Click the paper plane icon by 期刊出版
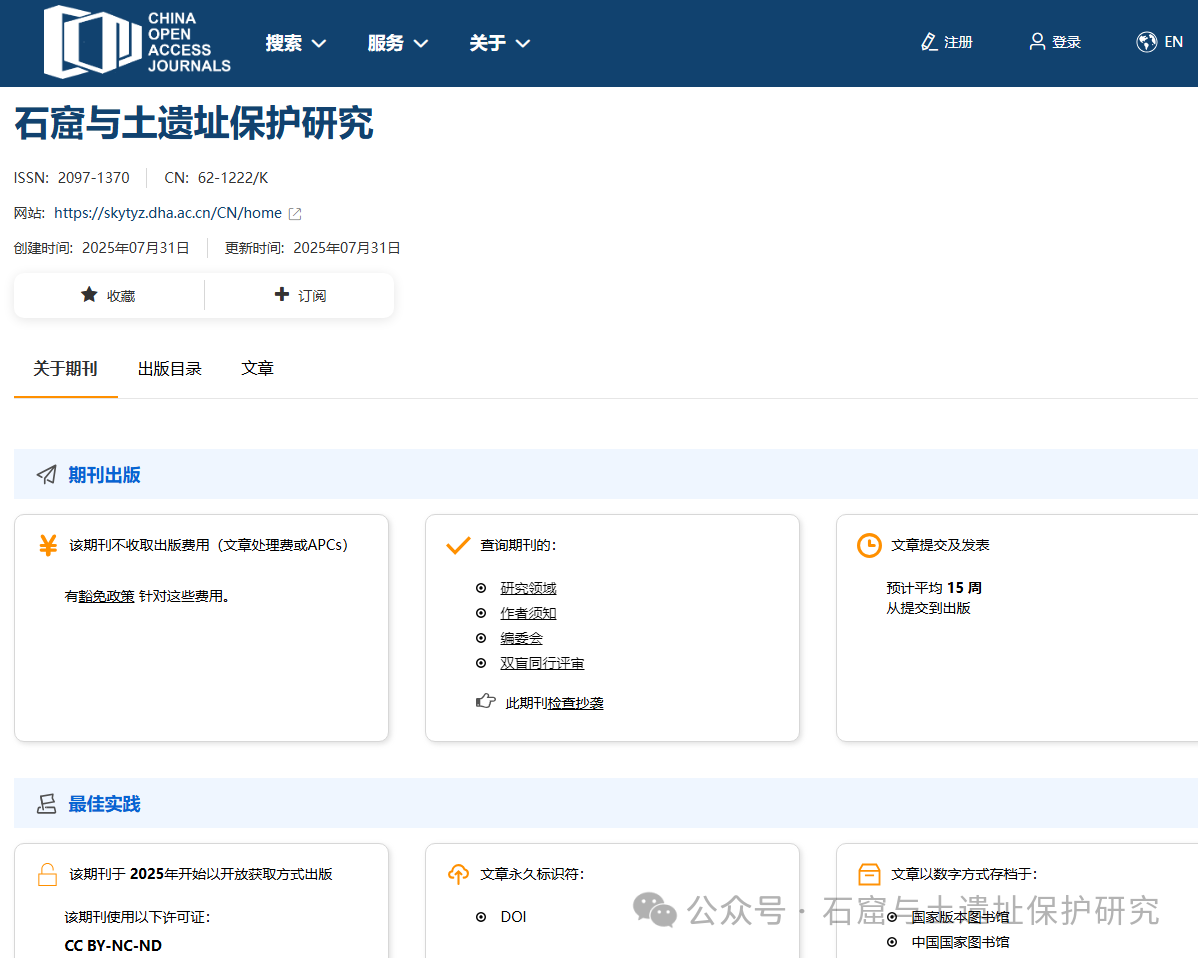The image size is (1198, 958). point(46,474)
